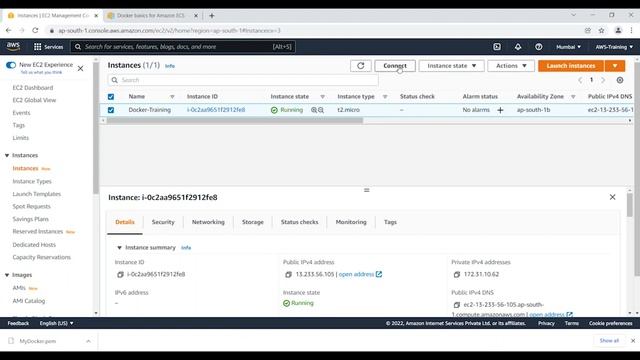
Task: Collapse the Instance summary section
Action: click(119, 248)
